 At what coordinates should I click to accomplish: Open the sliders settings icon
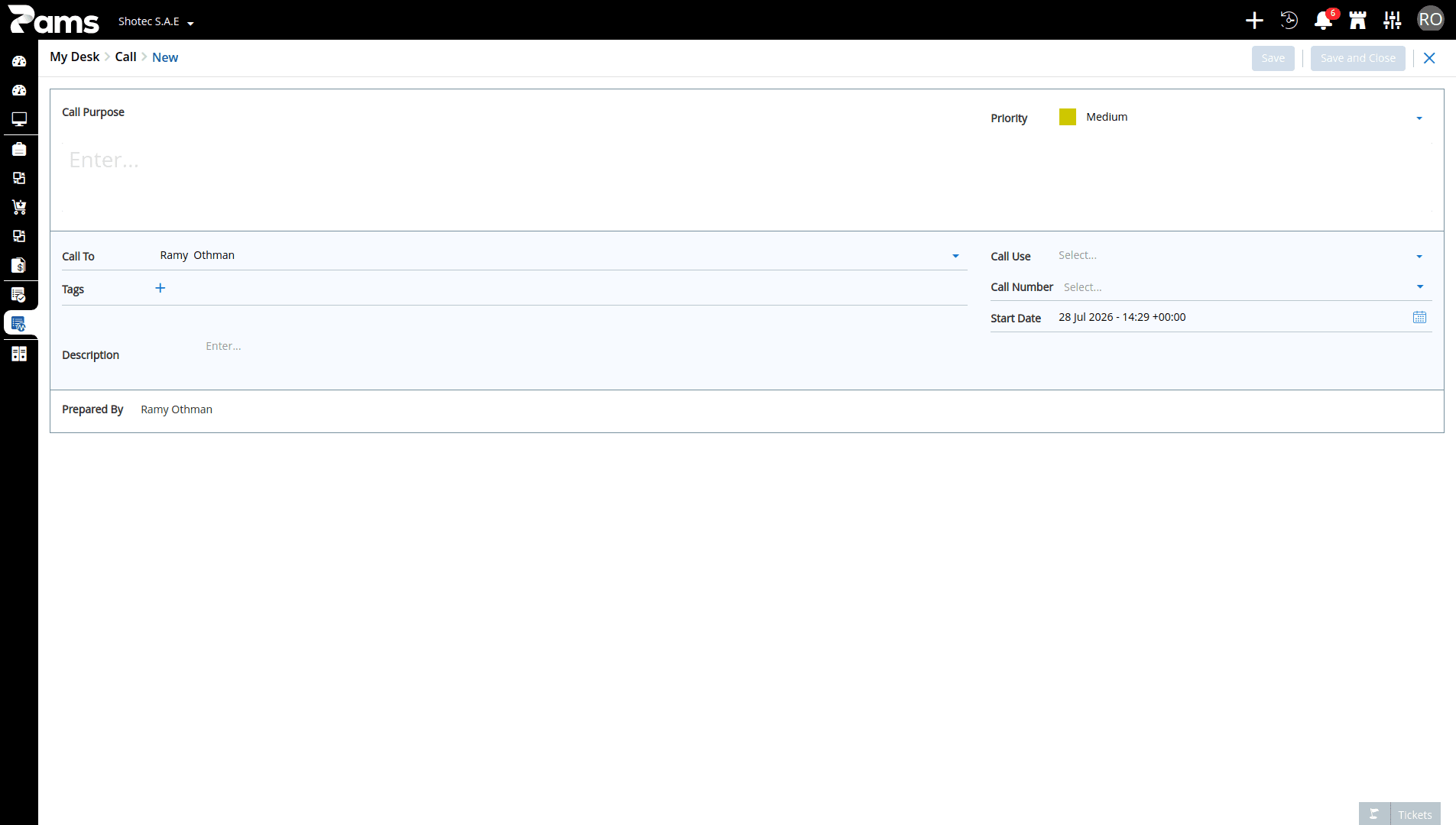click(x=1392, y=21)
